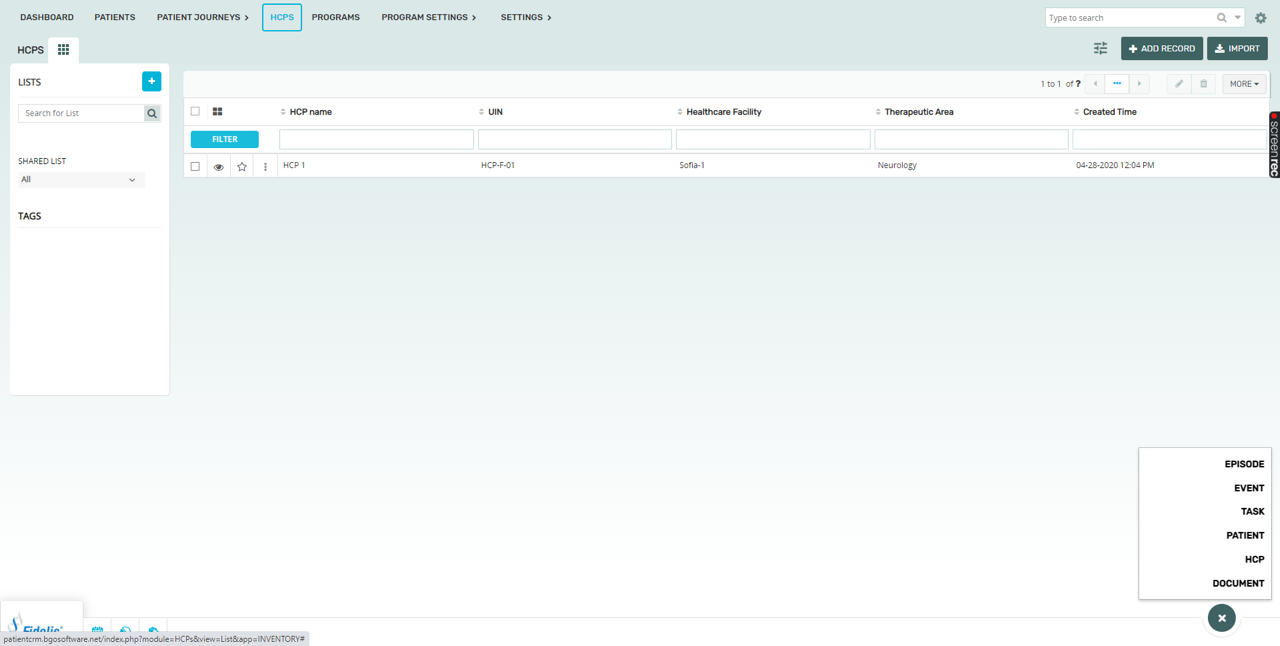Image resolution: width=1280 pixels, height=646 pixels.
Task: Click the Add Record button
Action: [1162, 48]
